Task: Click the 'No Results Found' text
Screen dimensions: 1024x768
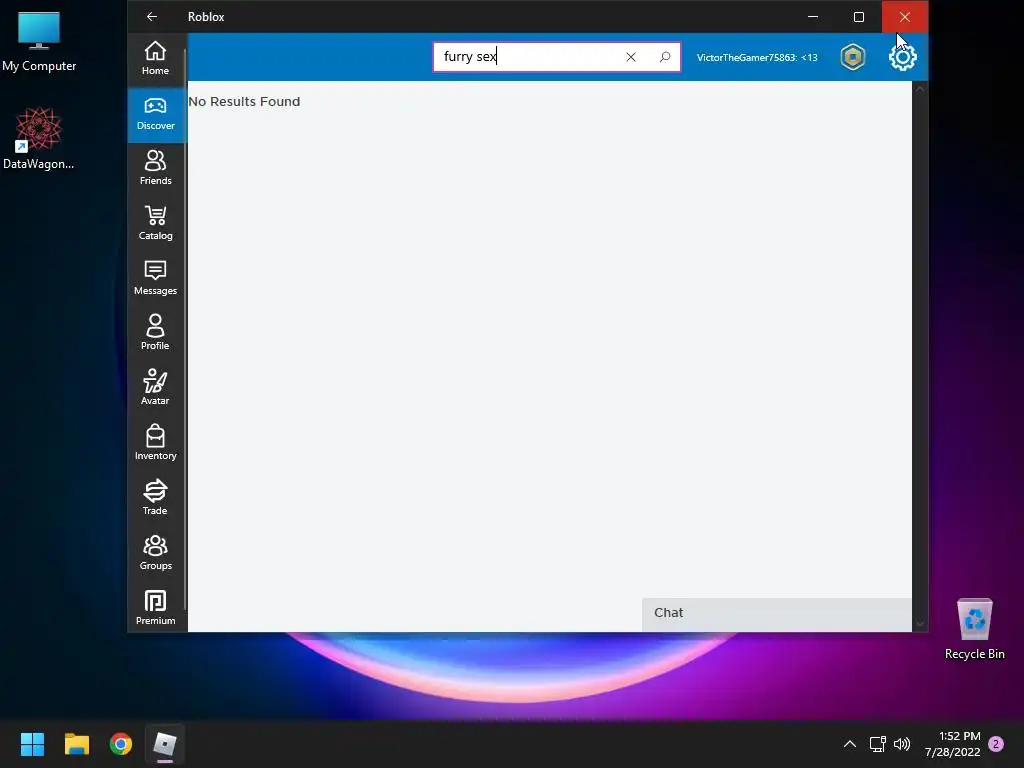Action: coord(244,102)
